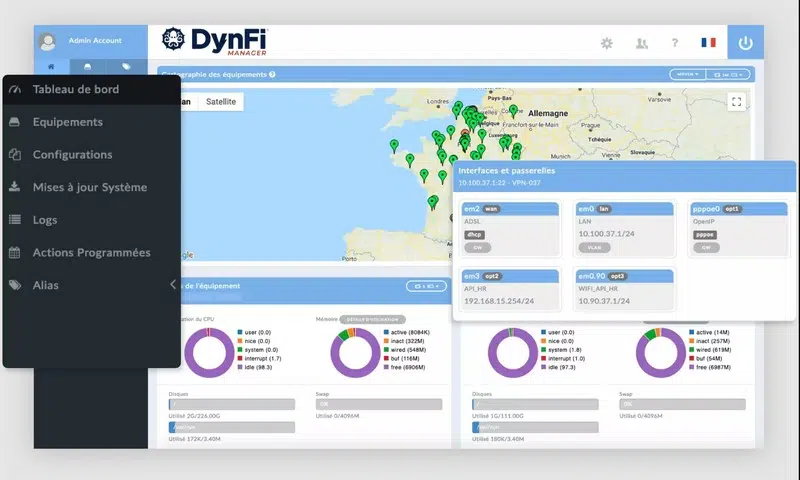Click the users management icon in header

[x=641, y=43]
